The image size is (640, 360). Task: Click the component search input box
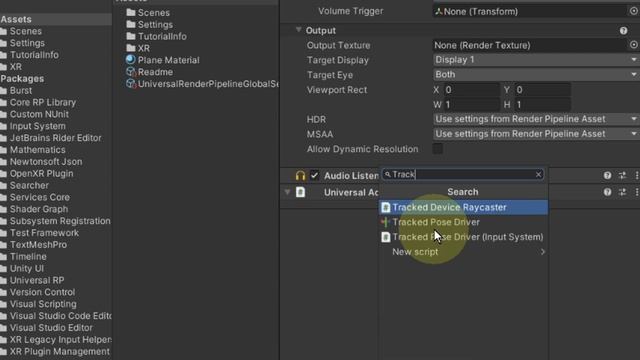[462, 175]
